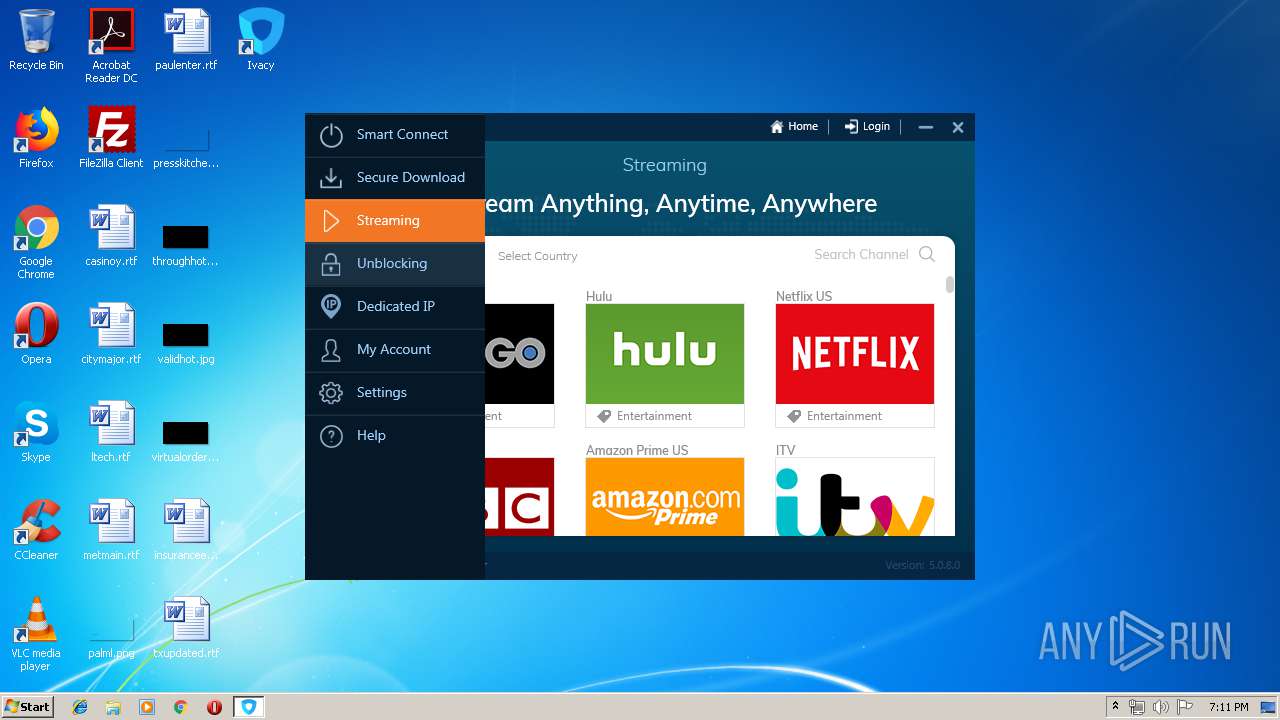Open the Settings menu label

(382, 393)
